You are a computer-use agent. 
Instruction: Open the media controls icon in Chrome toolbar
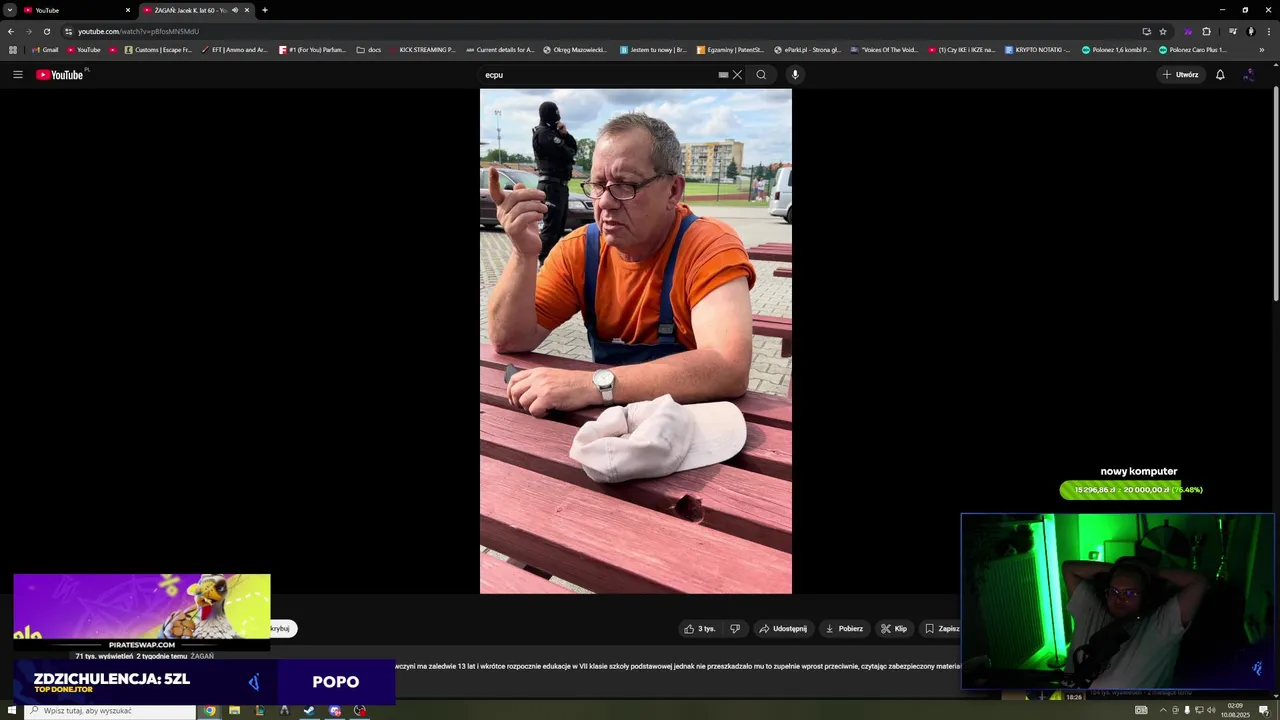coord(1231,31)
